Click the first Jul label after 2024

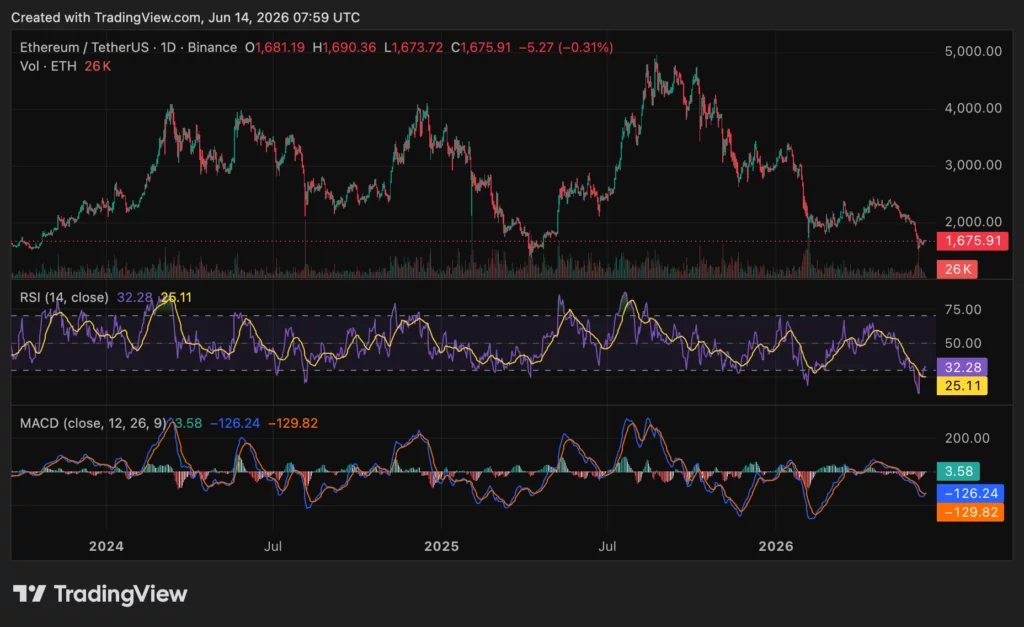click(x=273, y=546)
